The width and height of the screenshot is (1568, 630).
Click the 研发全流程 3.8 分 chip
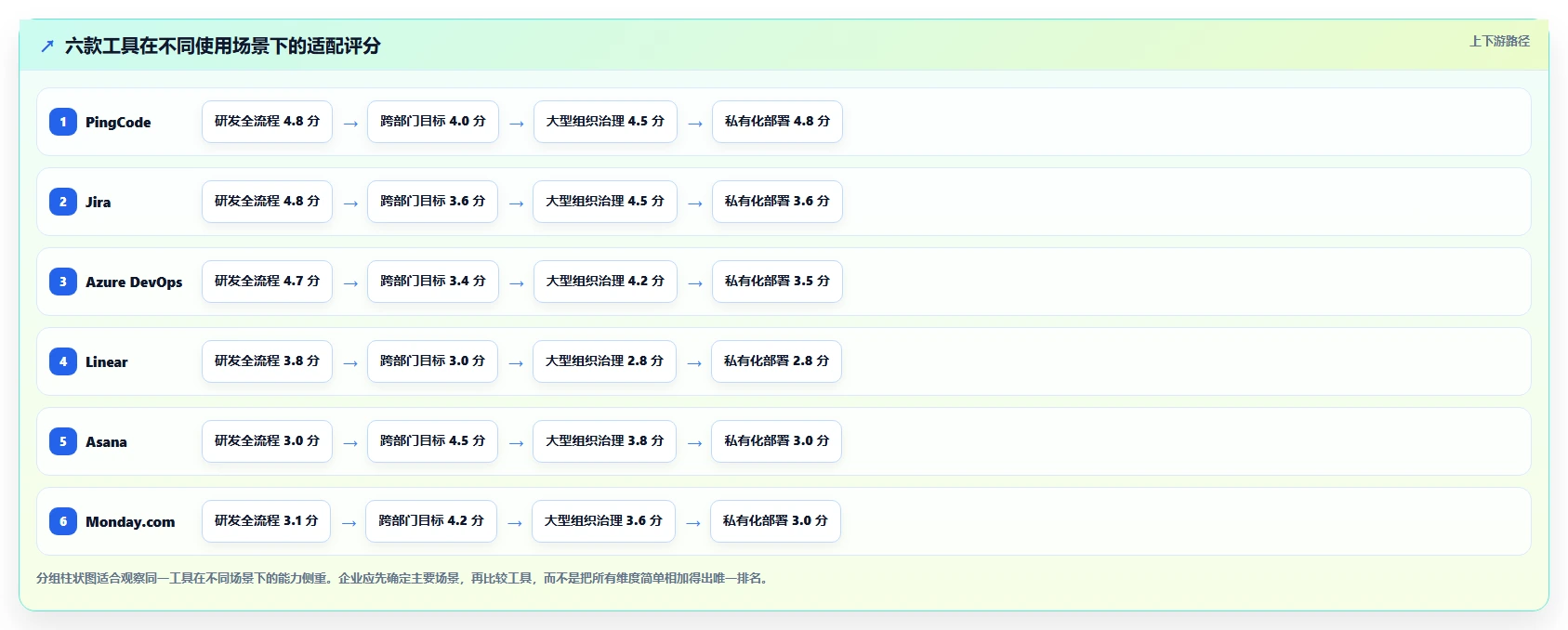pyautogui.click(x=267, y=361)
